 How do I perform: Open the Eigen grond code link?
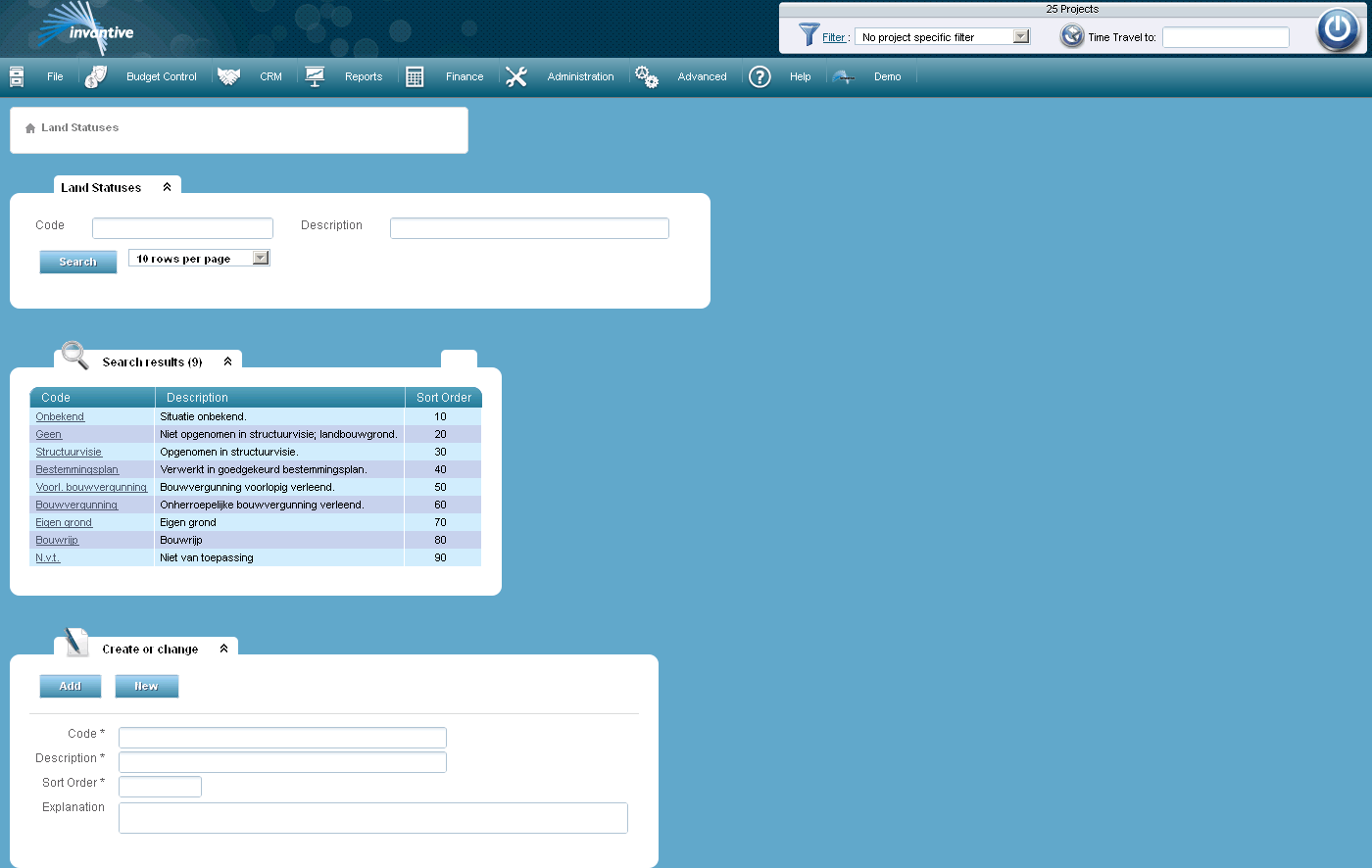coord(64,522)
